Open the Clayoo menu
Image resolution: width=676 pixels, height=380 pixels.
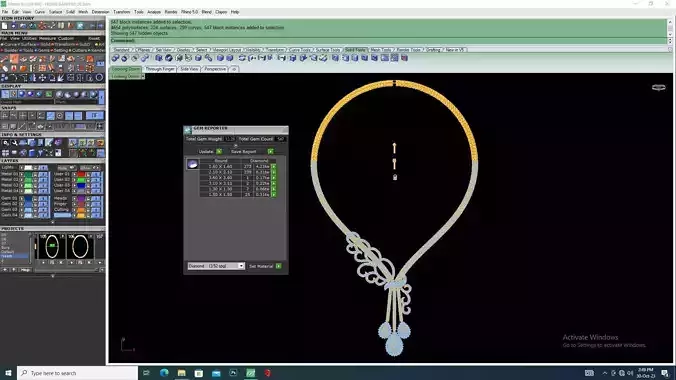pos(221,12)
